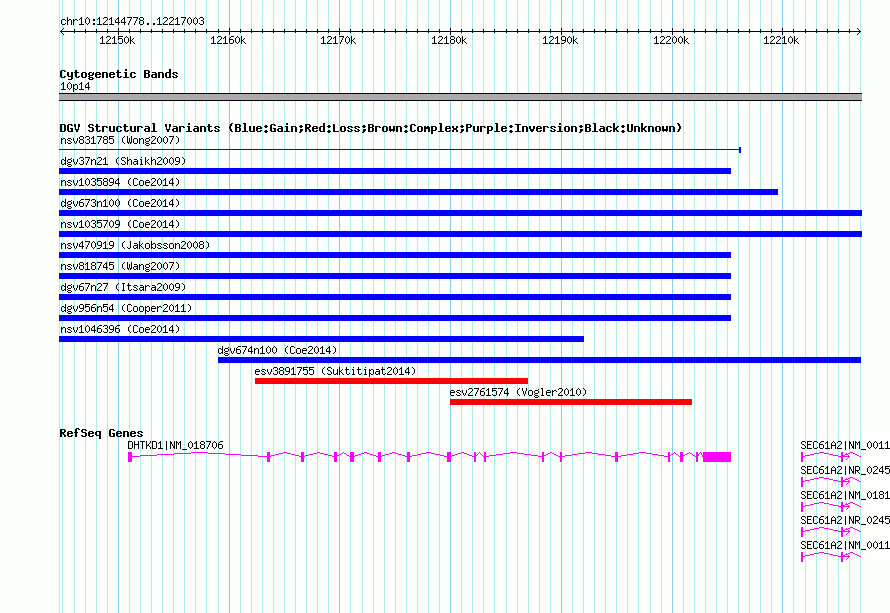Select variant label dgv673n100 (Coe2014)
The width and height of the screenshot is (890, 613).
click(120, 203)
